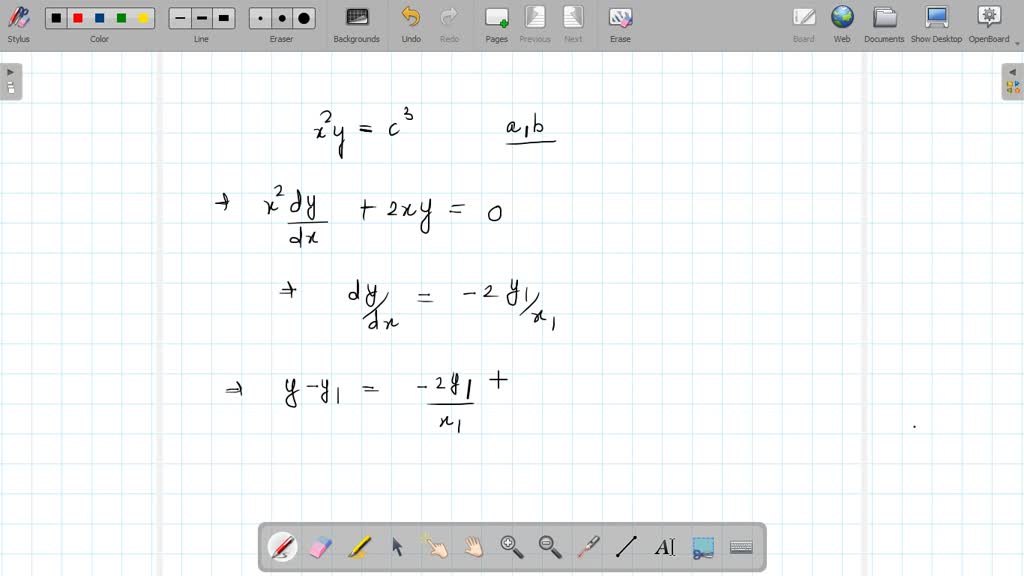
Task: Open the OpenBoard menu
Action: tap(989, 24)
